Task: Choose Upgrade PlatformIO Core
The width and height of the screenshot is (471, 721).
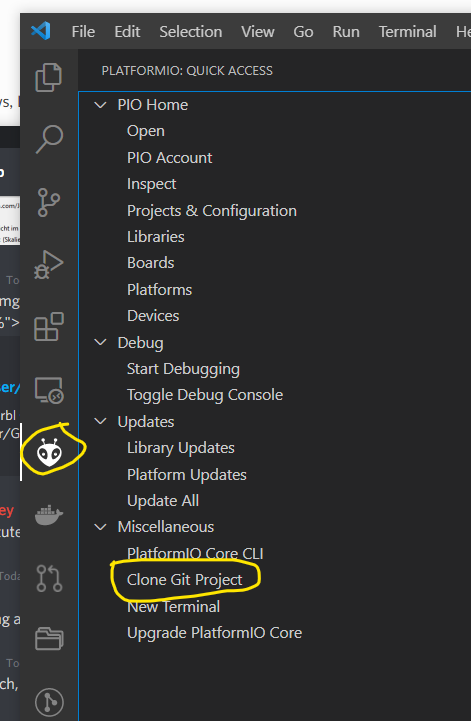Action: tap(214, 633)
